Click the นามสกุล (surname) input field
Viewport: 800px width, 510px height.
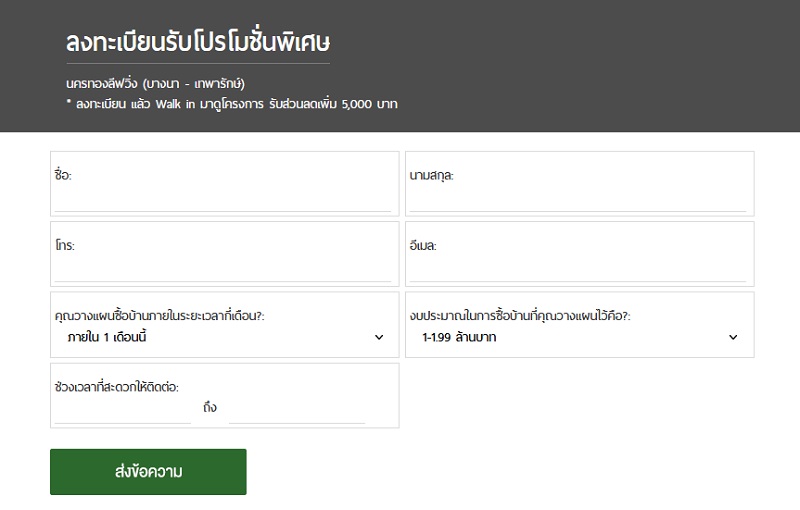point(578,200)
